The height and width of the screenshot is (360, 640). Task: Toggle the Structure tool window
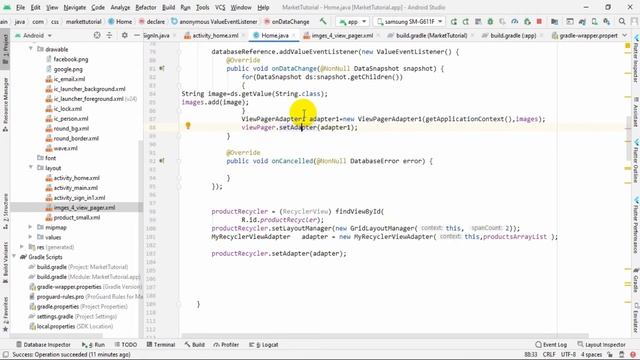(x=5, y=212)
